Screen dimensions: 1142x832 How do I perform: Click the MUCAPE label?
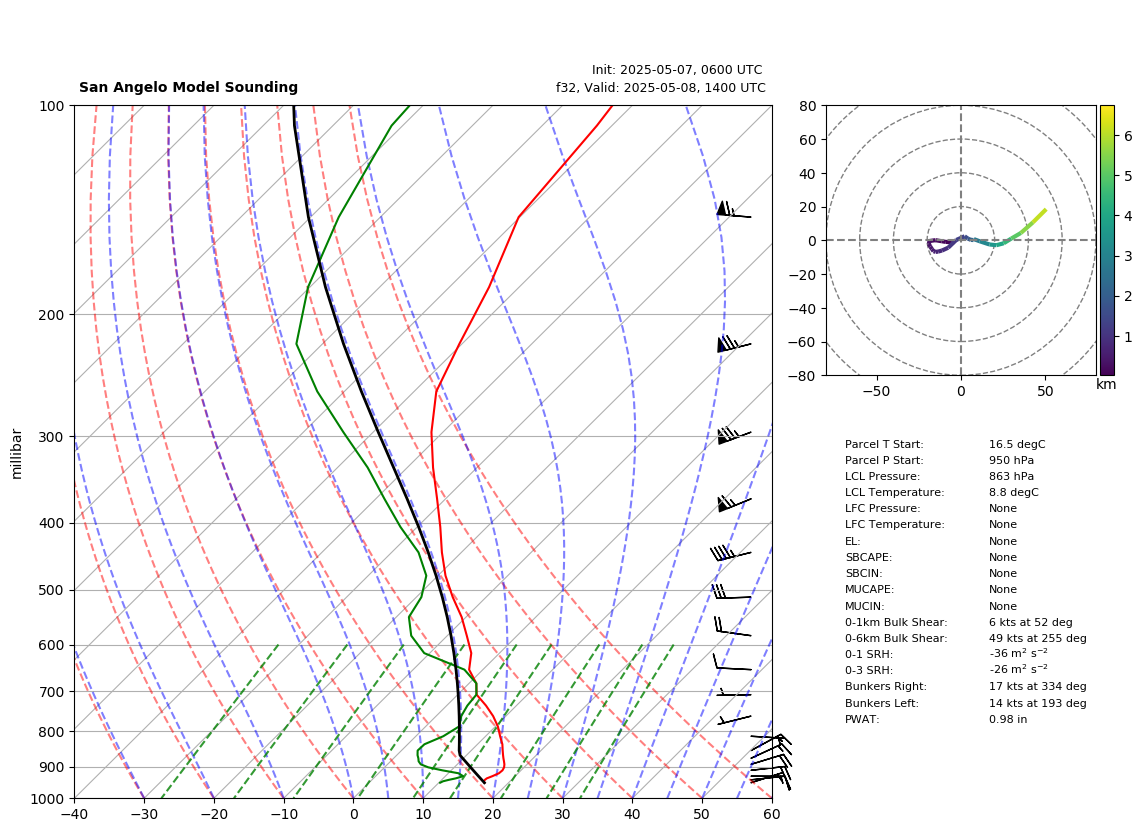pyautogui.click(x=870, y=589)
